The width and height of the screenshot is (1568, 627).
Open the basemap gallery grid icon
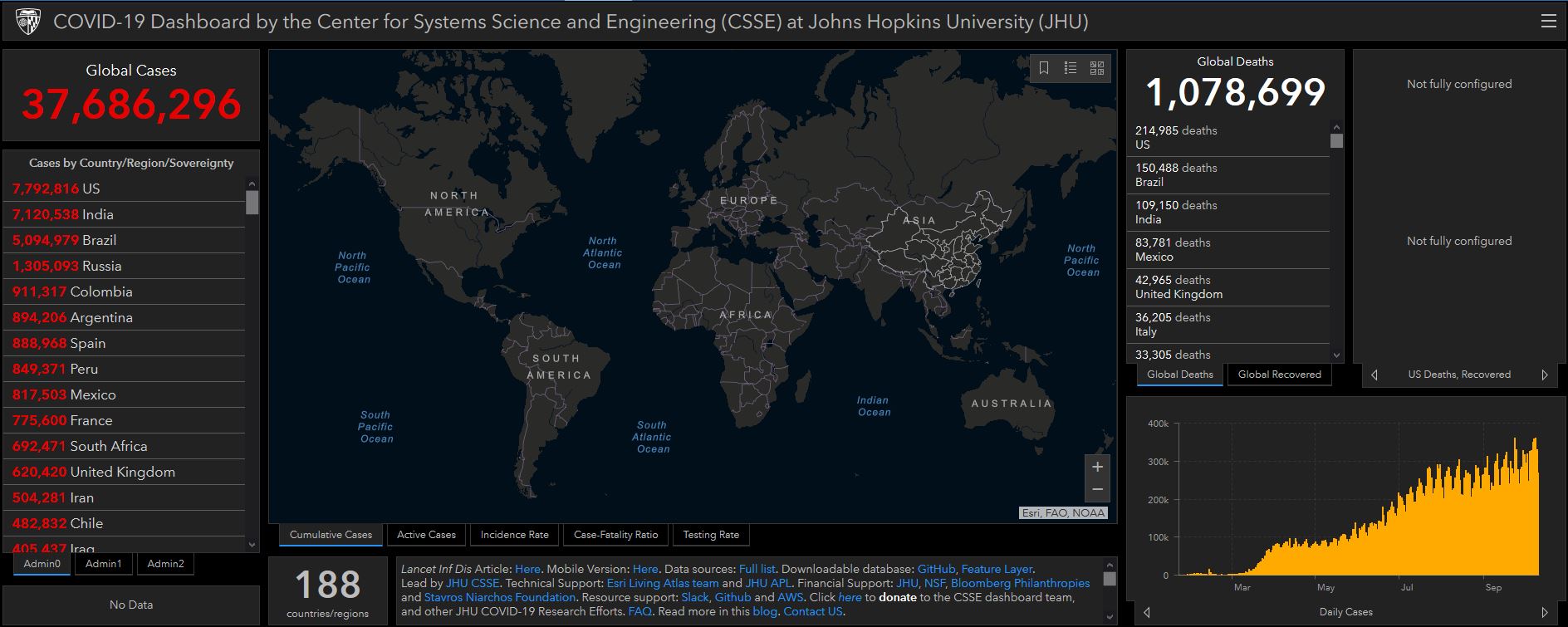click(x=1097, y=68)
